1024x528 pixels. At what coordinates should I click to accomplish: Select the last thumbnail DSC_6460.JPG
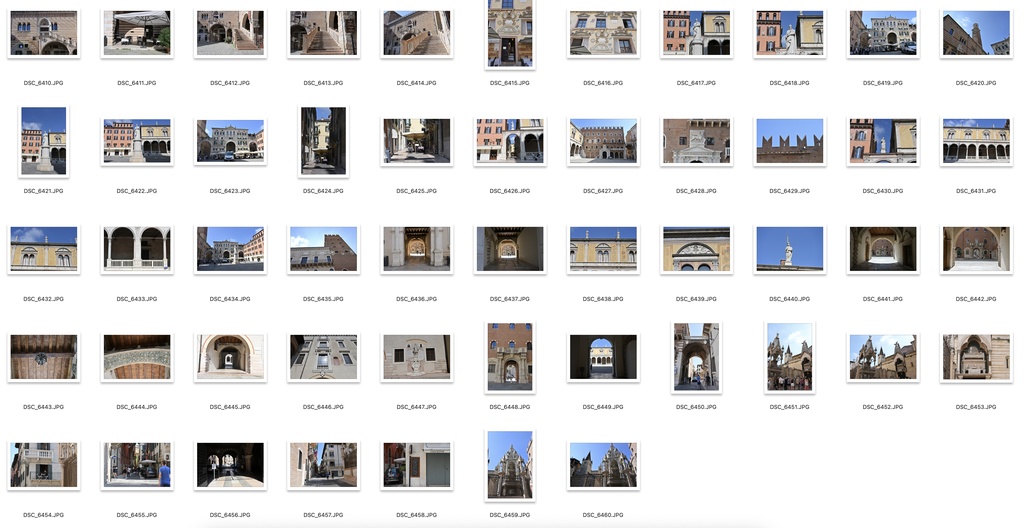[x=603, y=465]
